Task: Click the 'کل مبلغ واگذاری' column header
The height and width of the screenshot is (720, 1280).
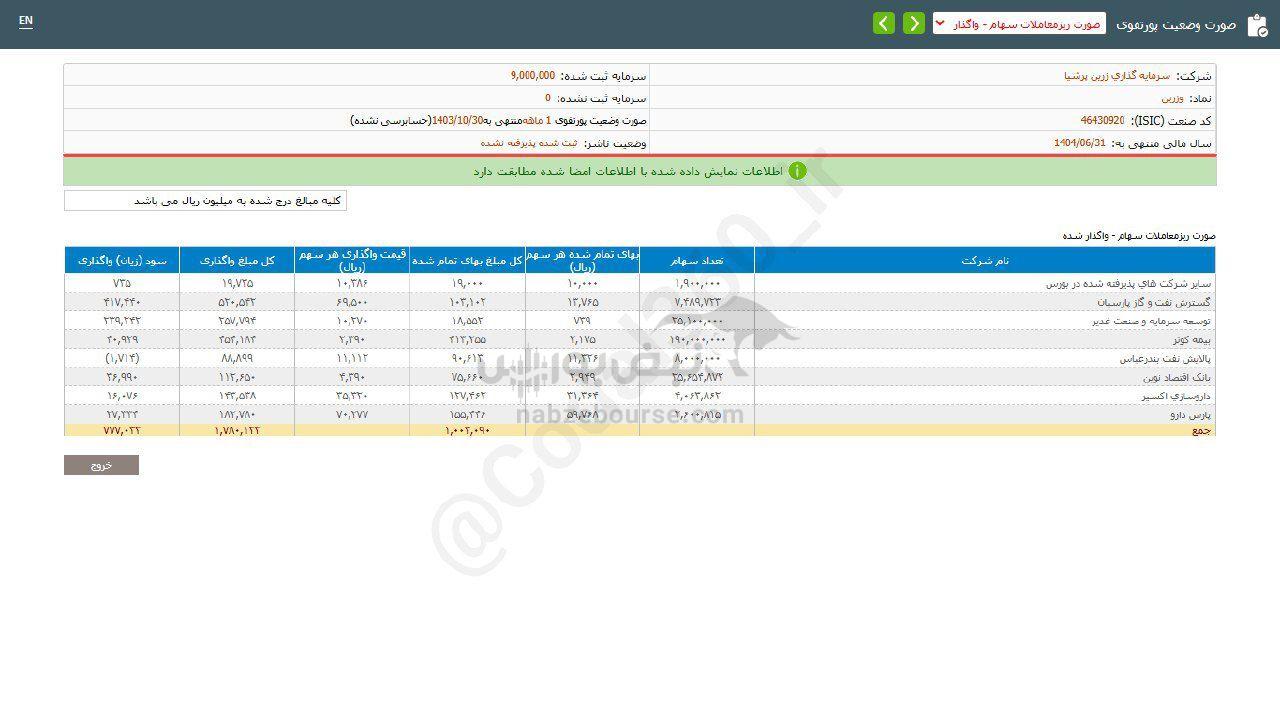Action: pos(237,260)
